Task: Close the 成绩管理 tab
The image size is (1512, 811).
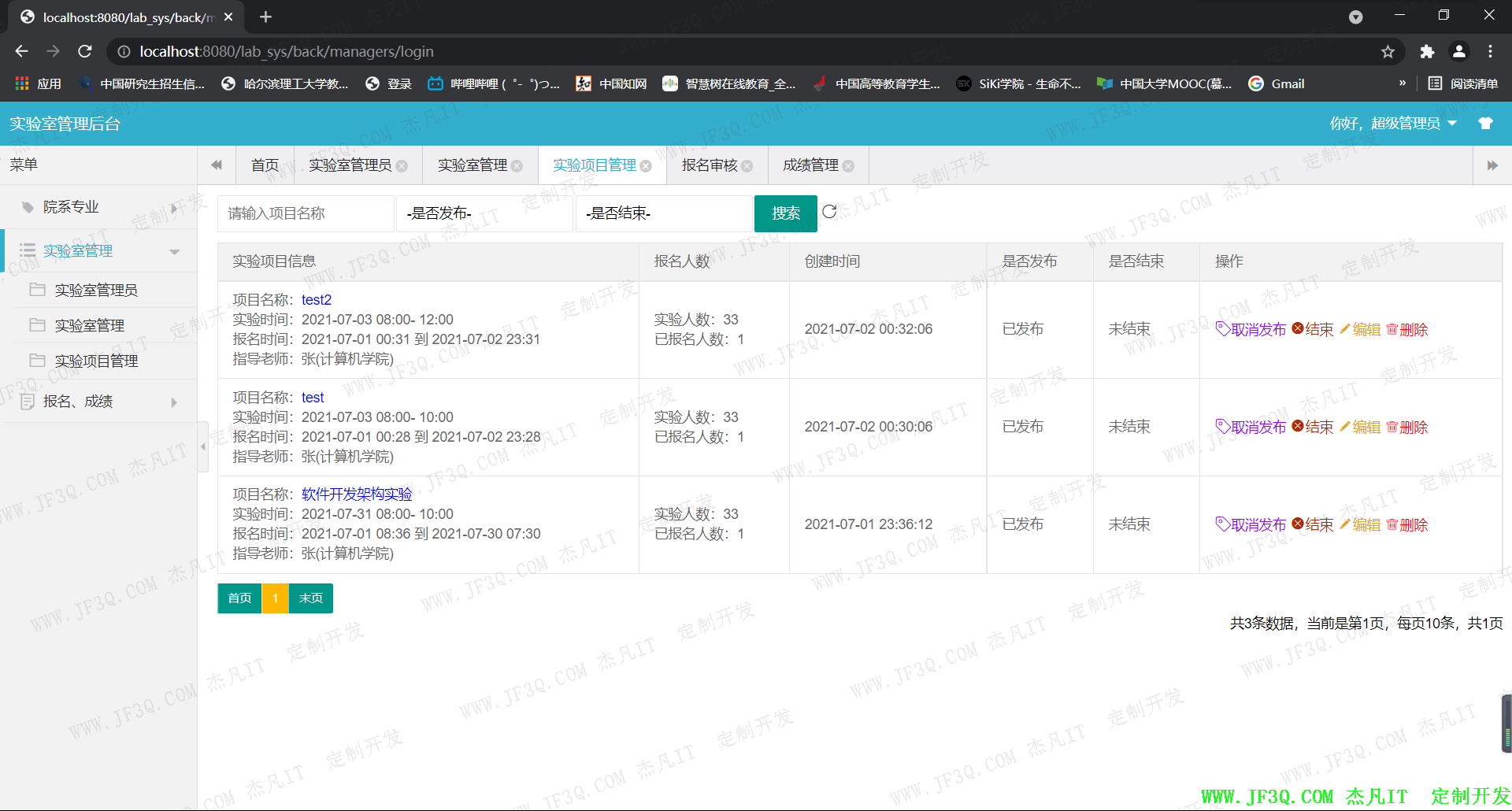Action: coord(848,166)
